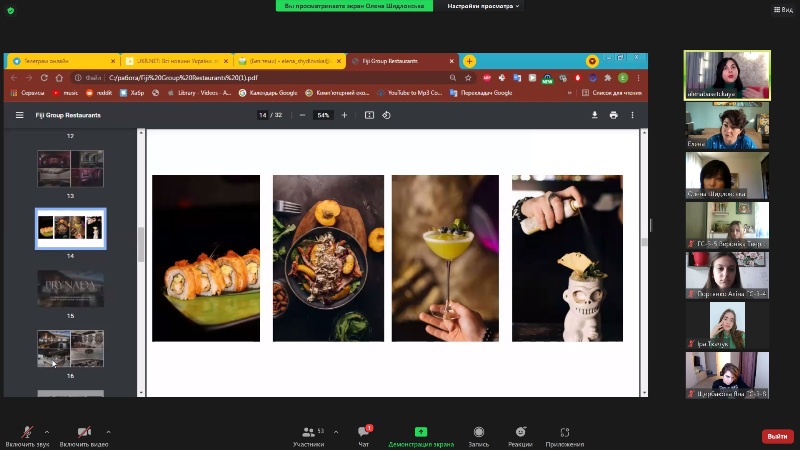Open the PDF viewer three-dot menu
This screenshot has height=450, width=800.
pyautogui.click(x=632, y=115)
